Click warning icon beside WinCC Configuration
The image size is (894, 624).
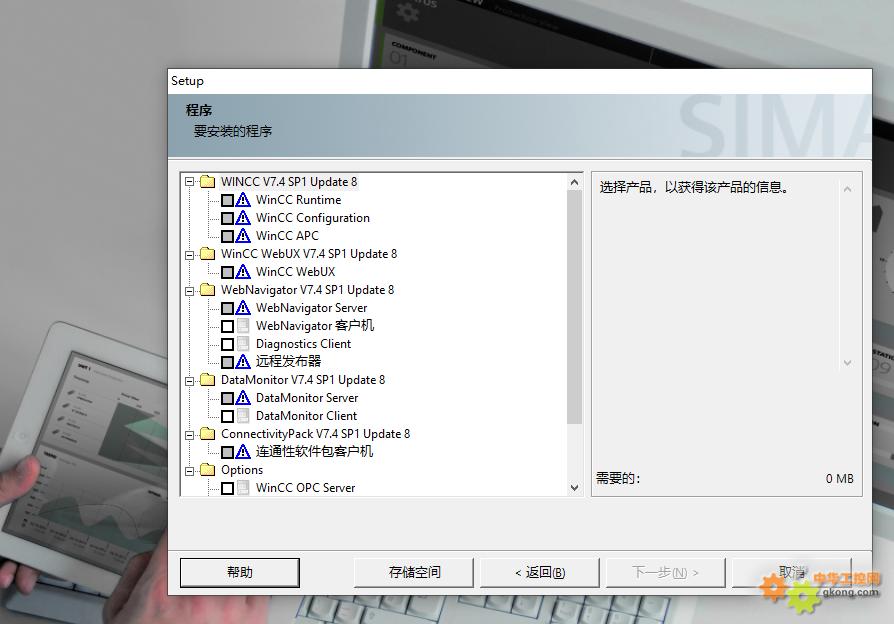243,218
